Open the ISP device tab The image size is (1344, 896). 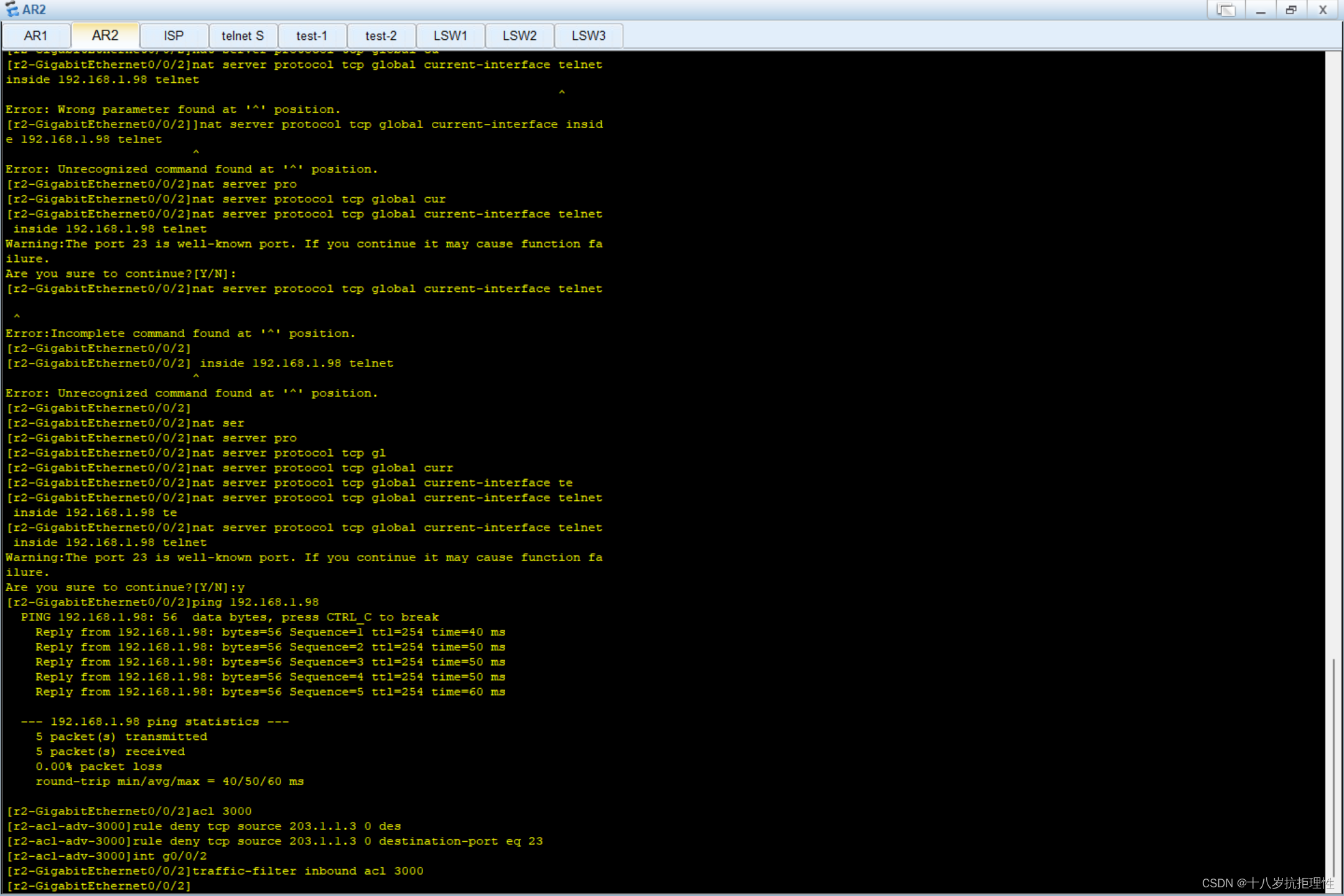(174, 35)
